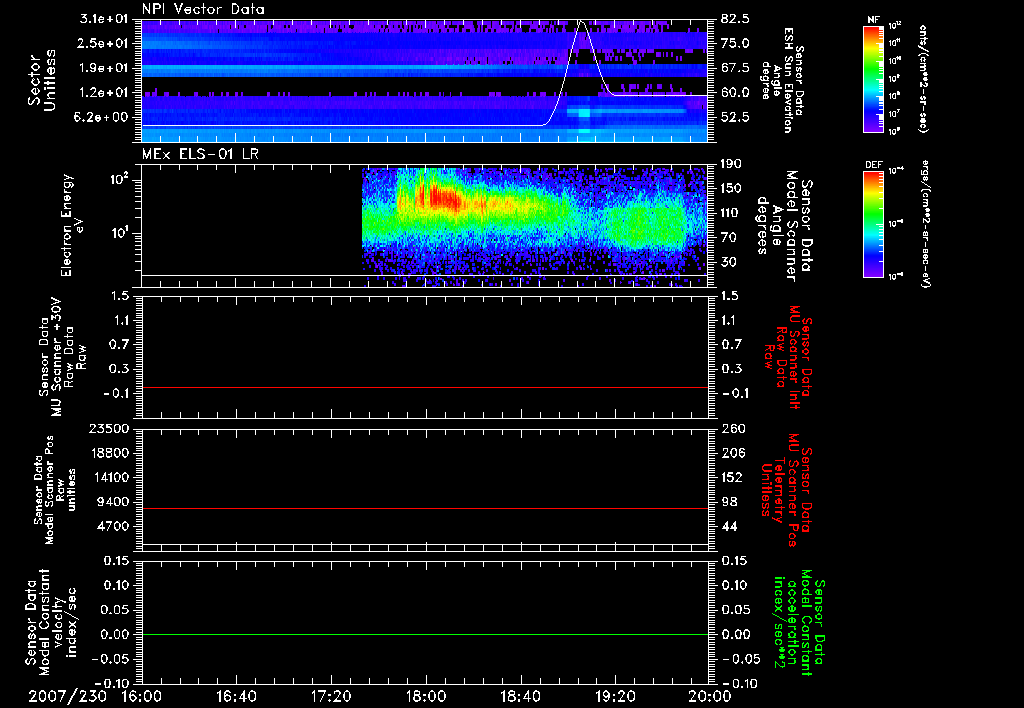Viewport: 1024px width, 708px height.
Task: Click the 190 scanner angle tick value
Action: coord(731,164)
